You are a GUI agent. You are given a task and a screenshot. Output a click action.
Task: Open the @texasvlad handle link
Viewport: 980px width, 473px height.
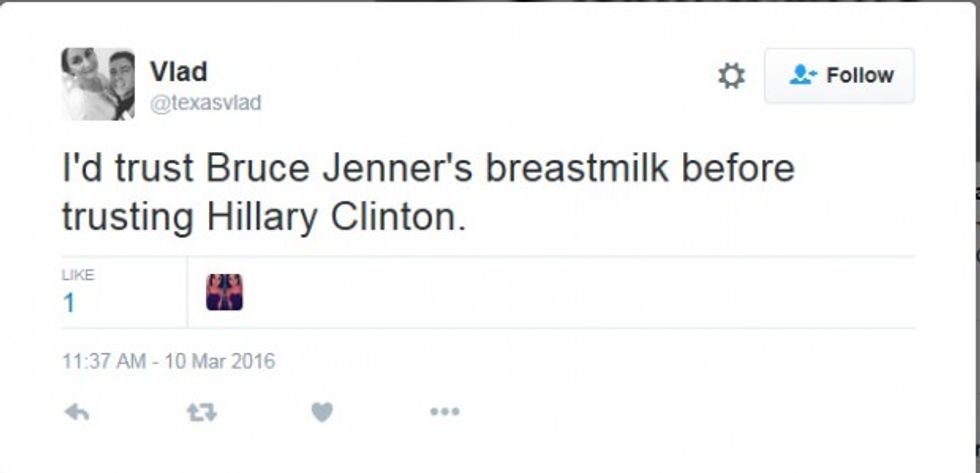coord(205,103)
